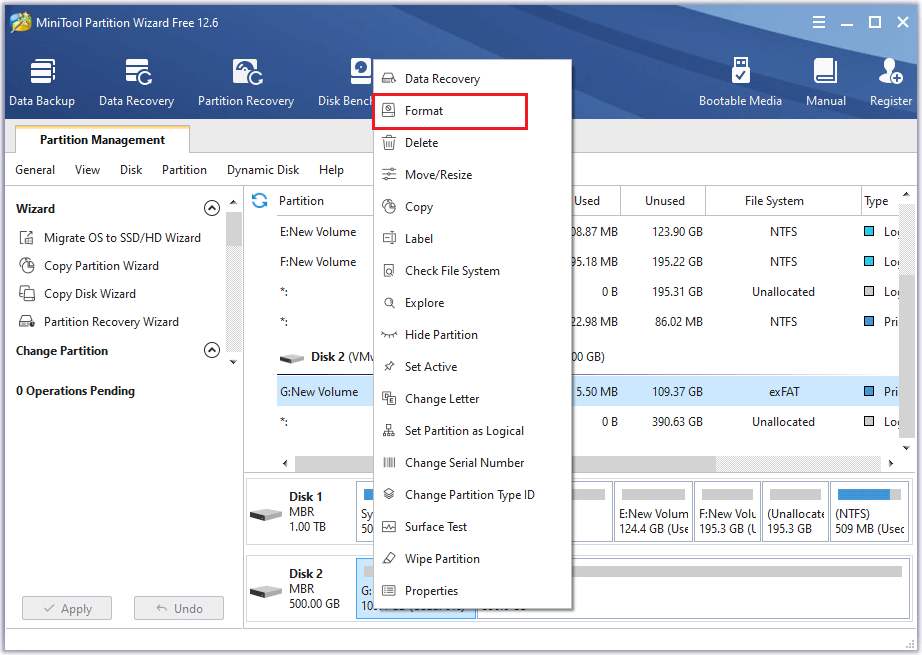The height and width of the screenshot is (655, 922).
Task: Refresh the partition list
Action: point(259,200)
